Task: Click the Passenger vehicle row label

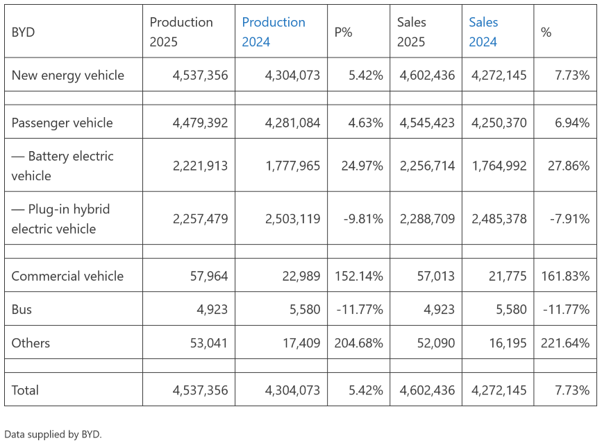Action: click(60, 124)
